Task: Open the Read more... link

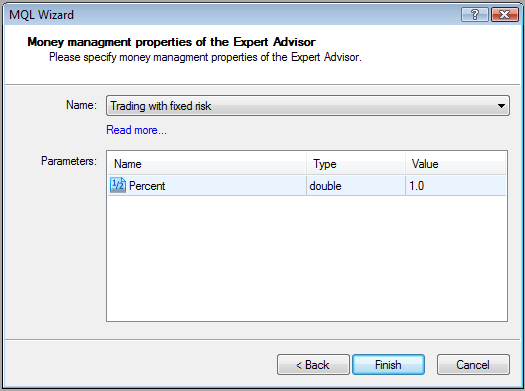Action: pyautogui.click(x=136, y=130)
